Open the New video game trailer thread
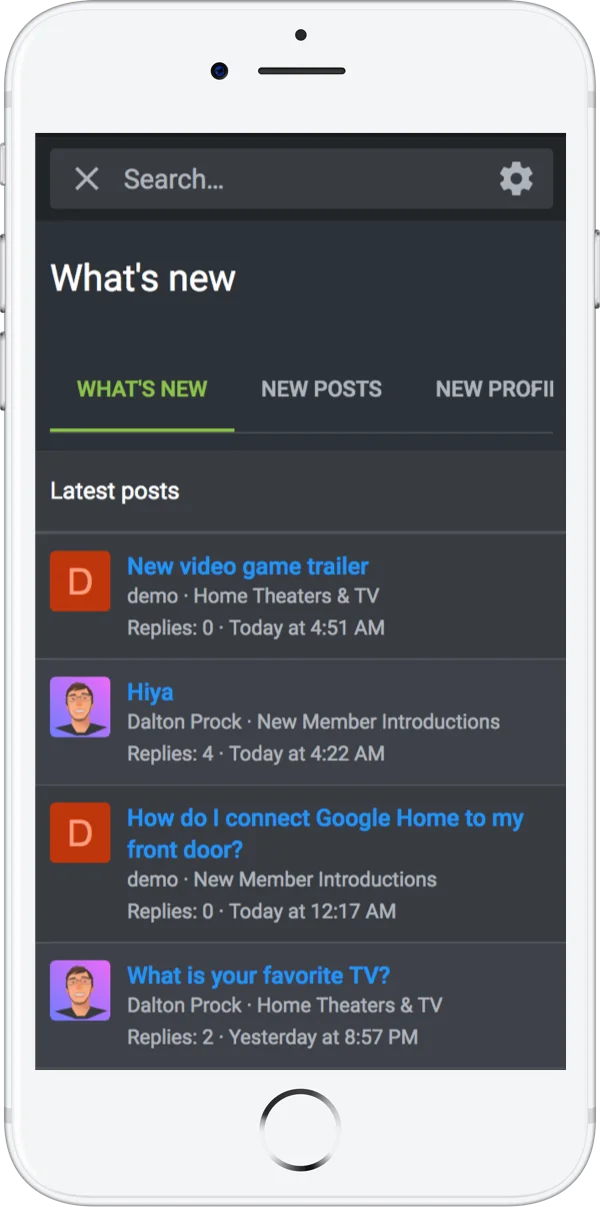The height and width of the screenshot is (1207, 600). [247, 566]
